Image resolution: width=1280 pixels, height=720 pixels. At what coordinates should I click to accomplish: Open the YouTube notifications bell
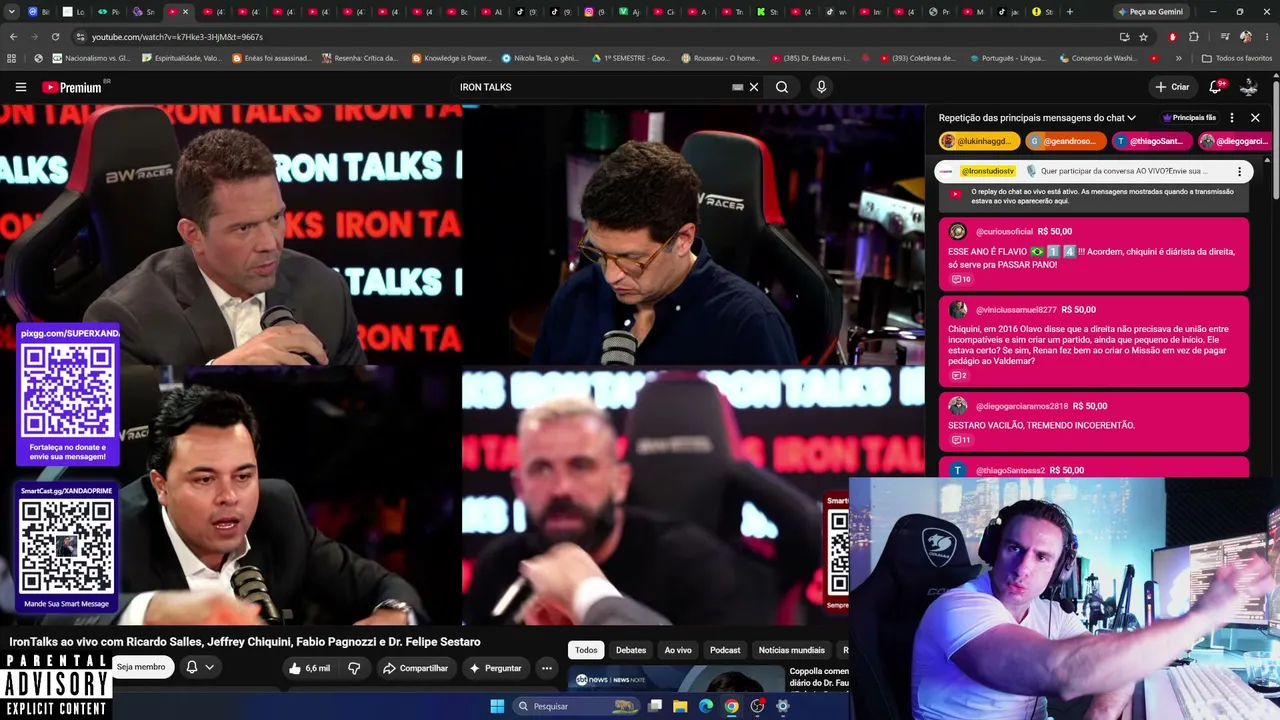[1217, 87]
